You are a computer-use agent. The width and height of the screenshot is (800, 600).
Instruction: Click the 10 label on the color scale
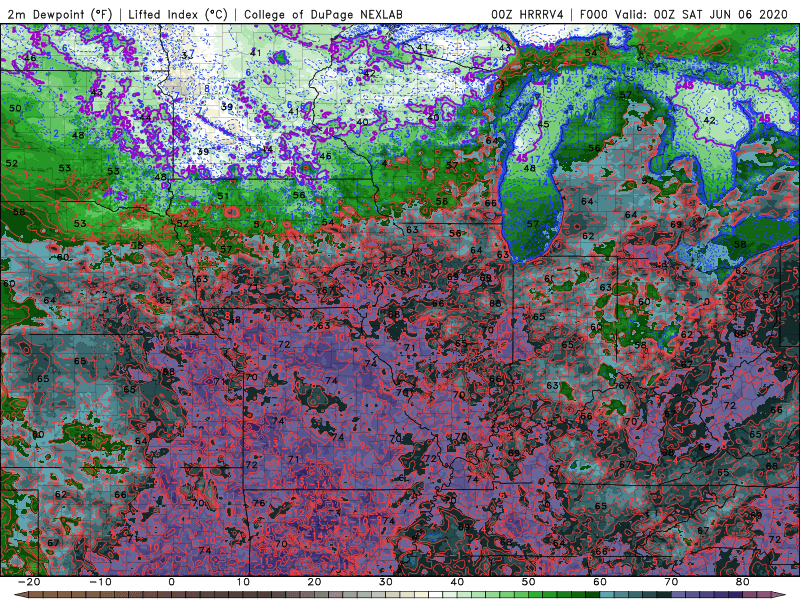click(243, 582)
